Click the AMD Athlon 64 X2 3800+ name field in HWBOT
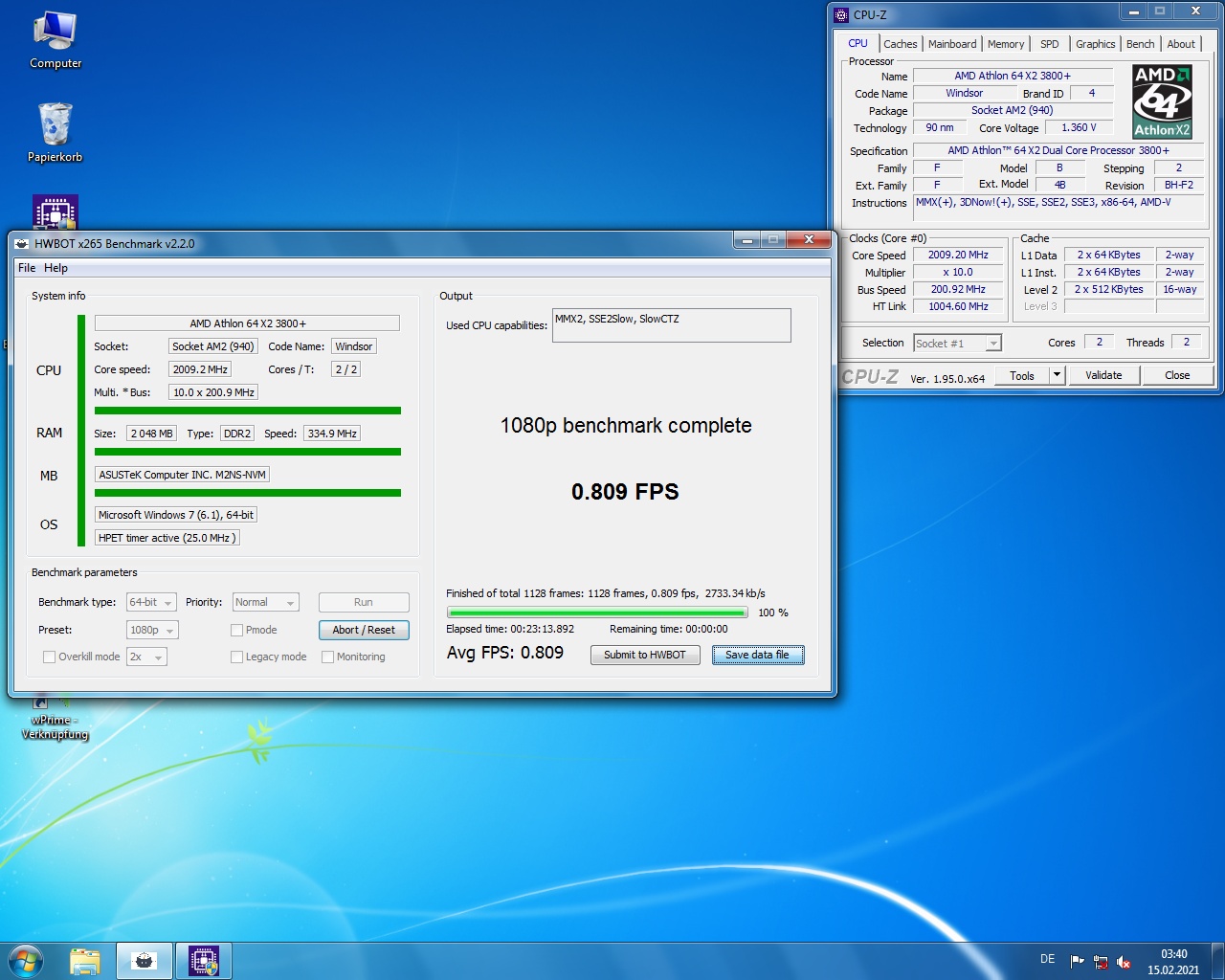Image resolution: width=1225 pixels, height=980 pixels. pos(247,323)
